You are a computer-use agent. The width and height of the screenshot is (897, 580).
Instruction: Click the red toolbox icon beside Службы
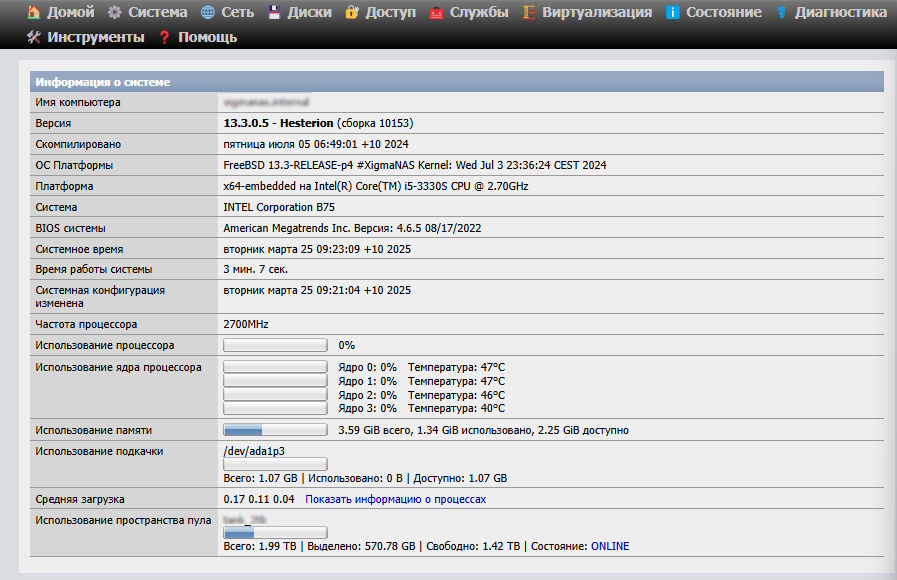point(436,13)
